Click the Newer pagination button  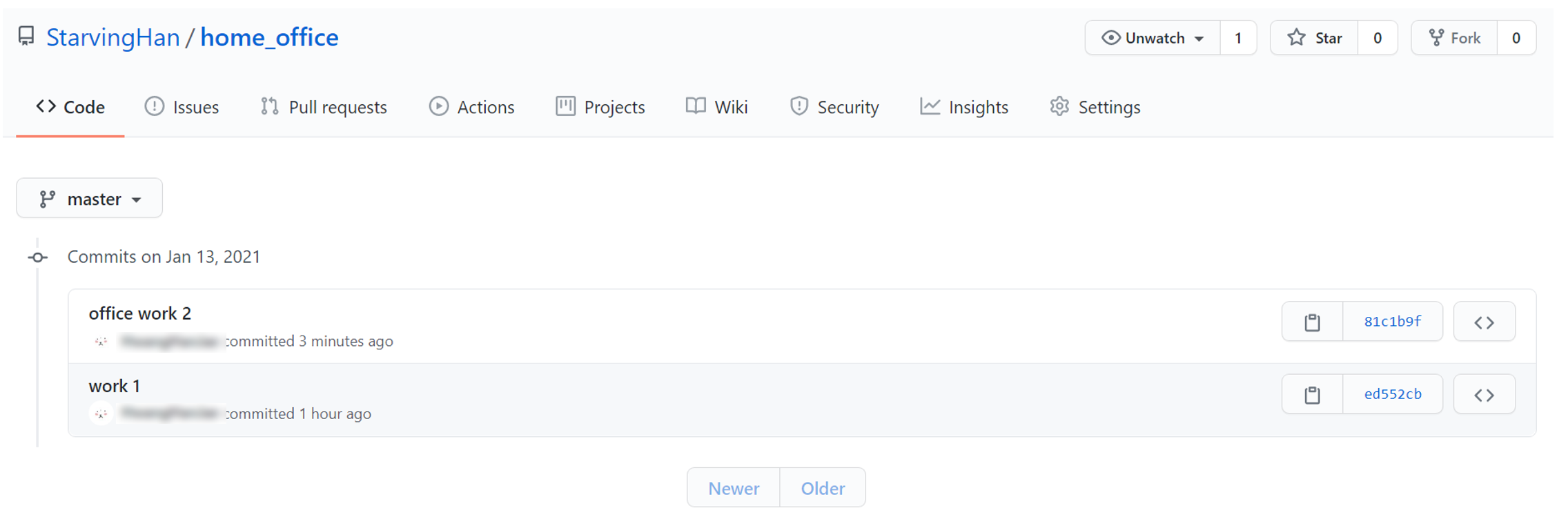[x=734, y=488]
